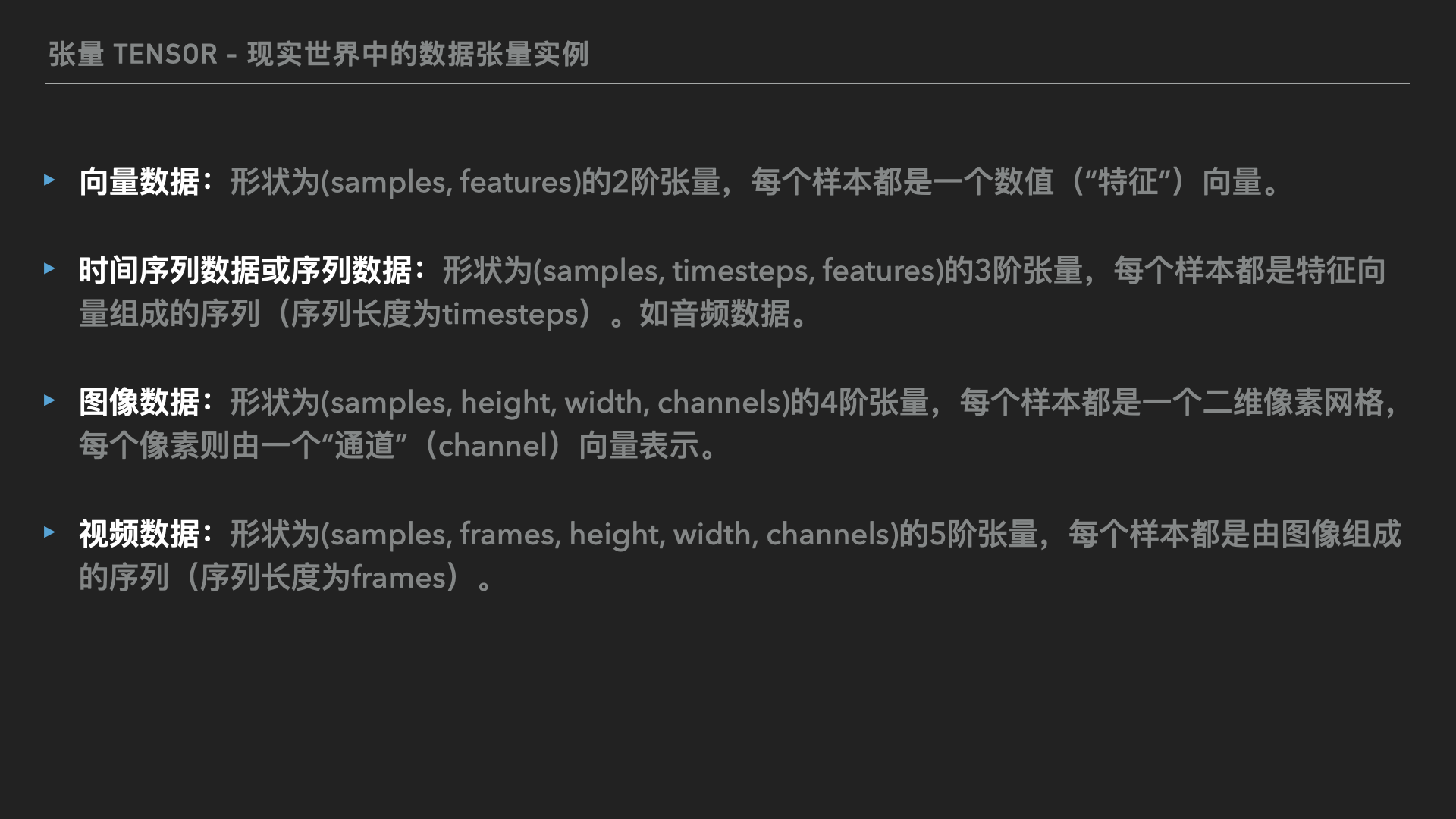1456x819 pixels.
Task: Click the blue bullet arrow beside 时间序列数据
Action: point(50,268)
